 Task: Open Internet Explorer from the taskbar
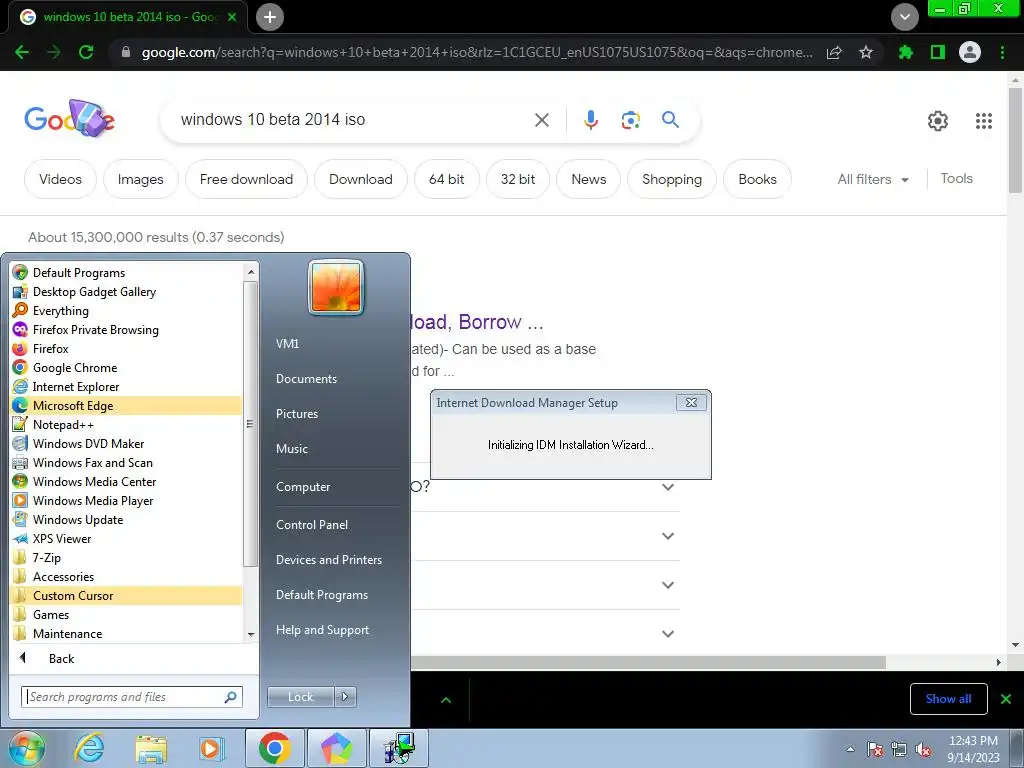[89, 748]
